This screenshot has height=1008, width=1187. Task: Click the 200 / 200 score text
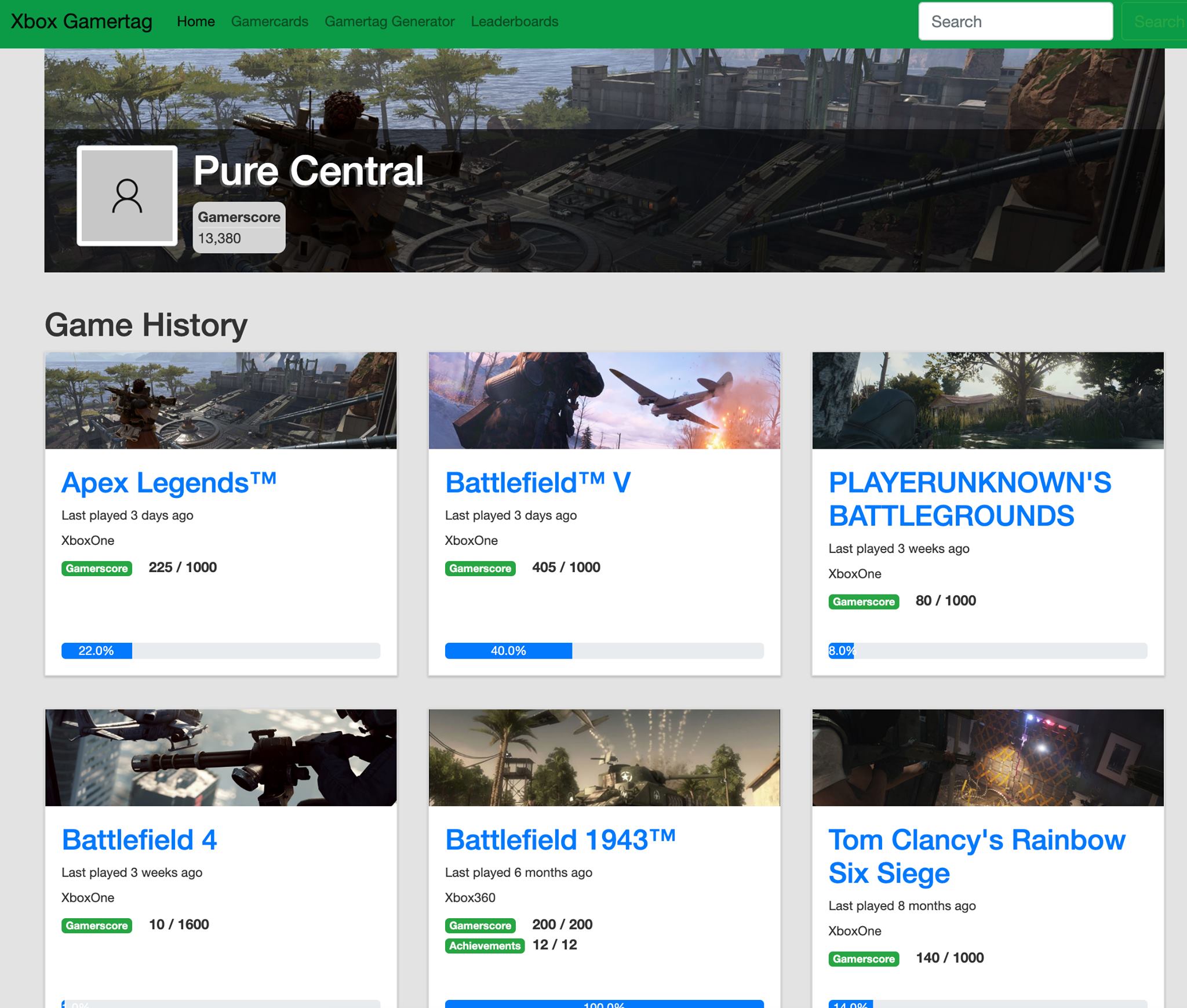tap(562, 925)
